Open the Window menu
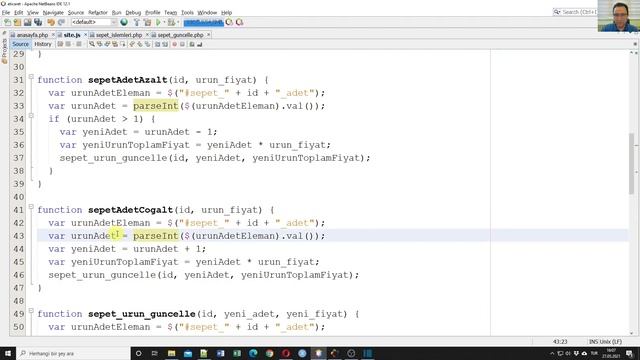This screenshot has height=360, width=640. [x=207, y=13]
